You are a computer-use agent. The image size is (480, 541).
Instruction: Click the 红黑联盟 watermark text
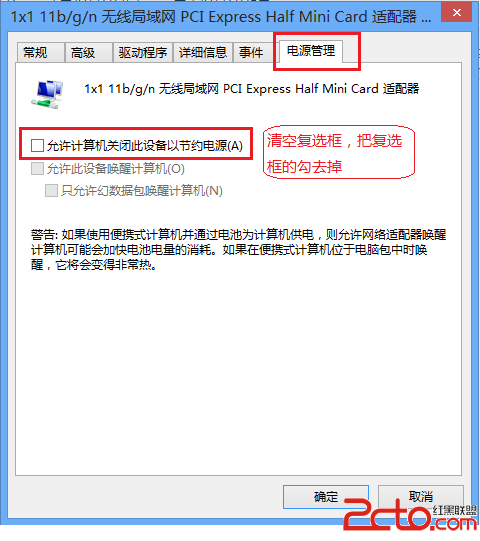(x=454, y=510)
